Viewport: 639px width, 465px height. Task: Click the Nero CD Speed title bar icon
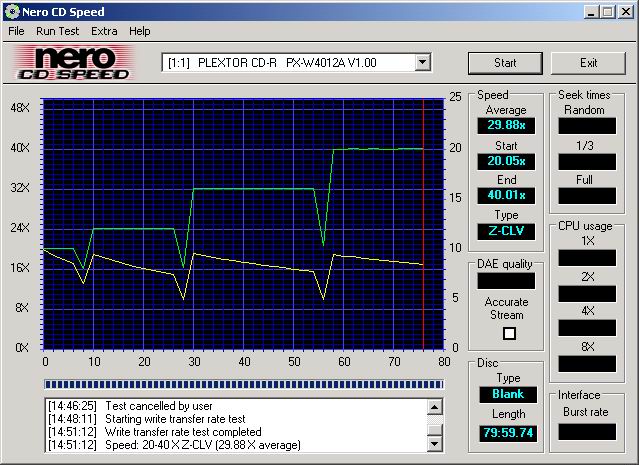click(x=11, y=11)
